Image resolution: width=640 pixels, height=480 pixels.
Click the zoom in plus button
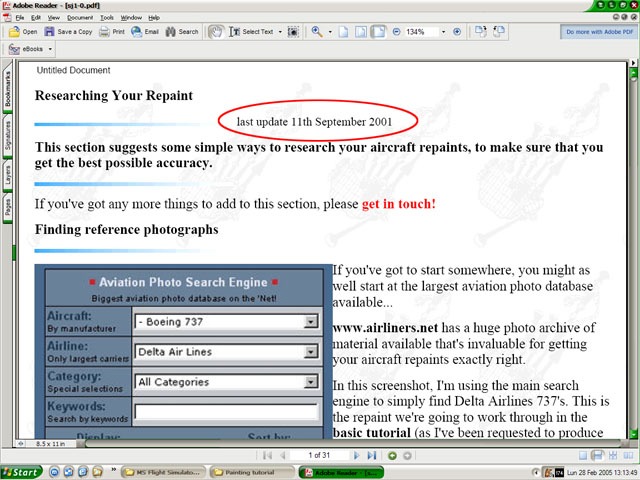click(x=457, y=31)
